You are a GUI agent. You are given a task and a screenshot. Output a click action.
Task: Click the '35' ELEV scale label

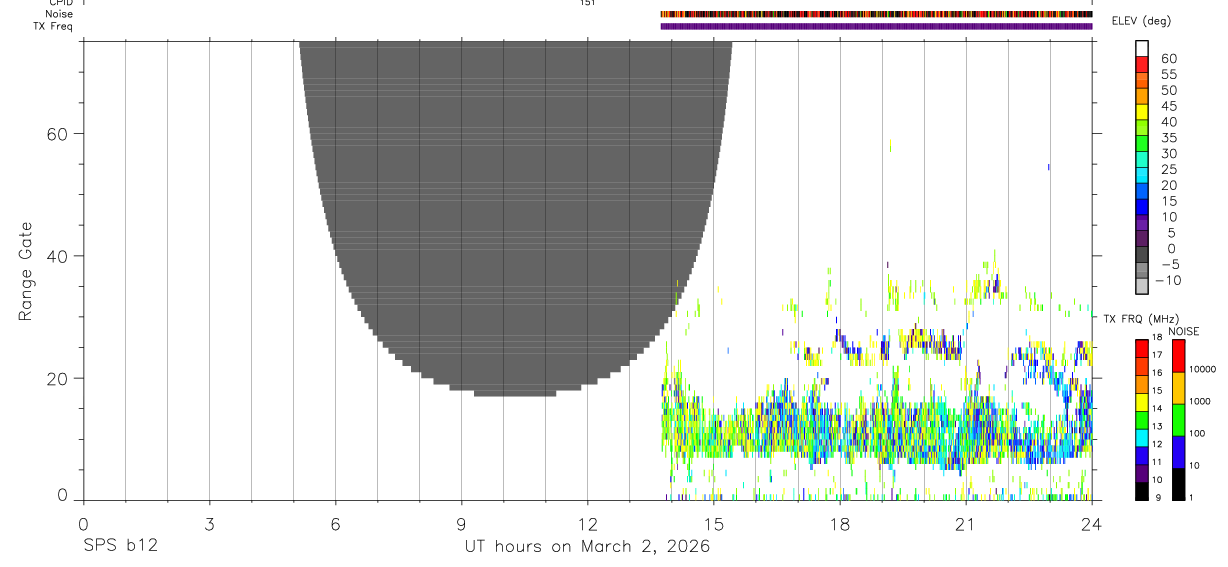coord(1169,137)
